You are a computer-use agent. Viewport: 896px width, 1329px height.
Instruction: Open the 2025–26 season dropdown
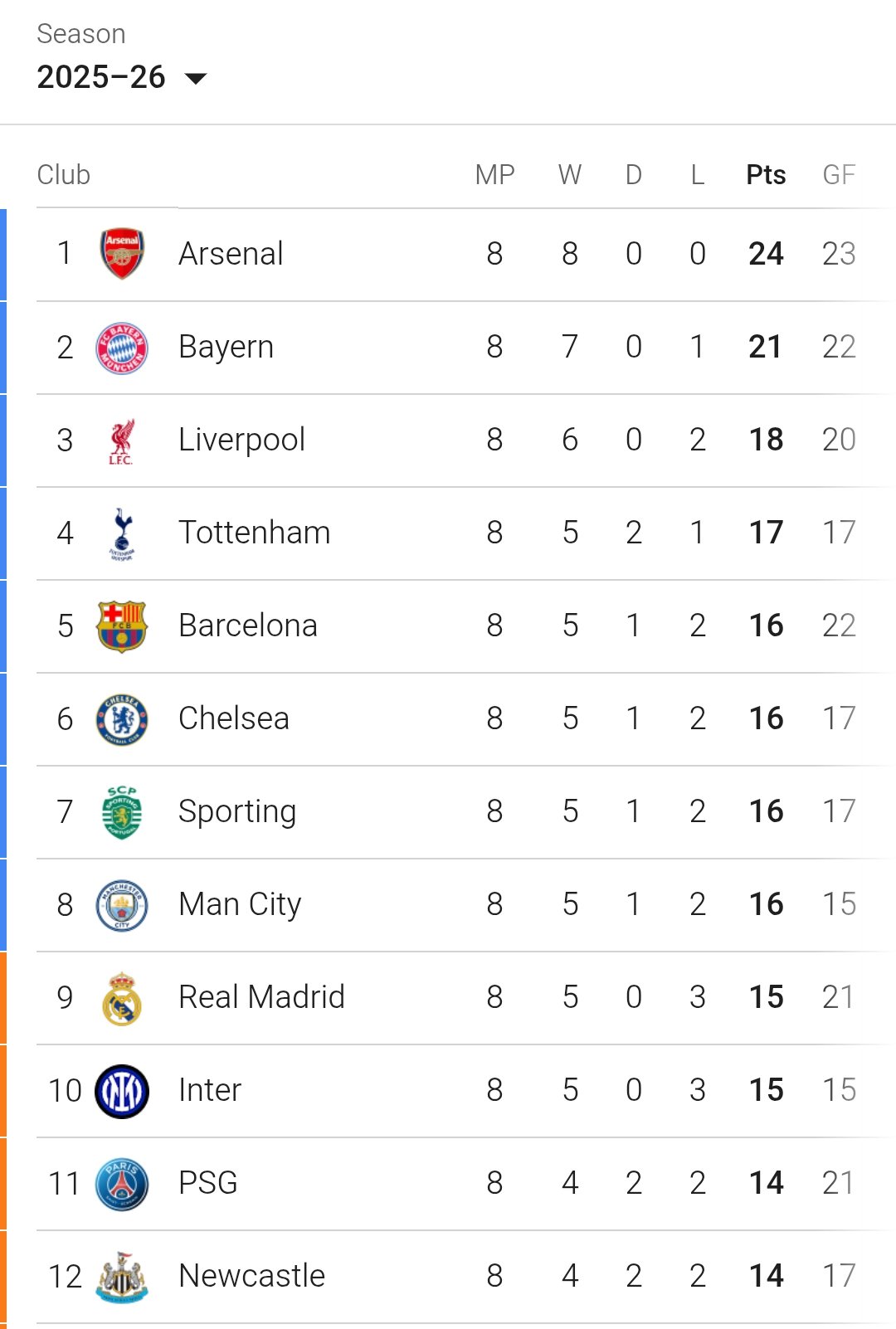point(121,77)
